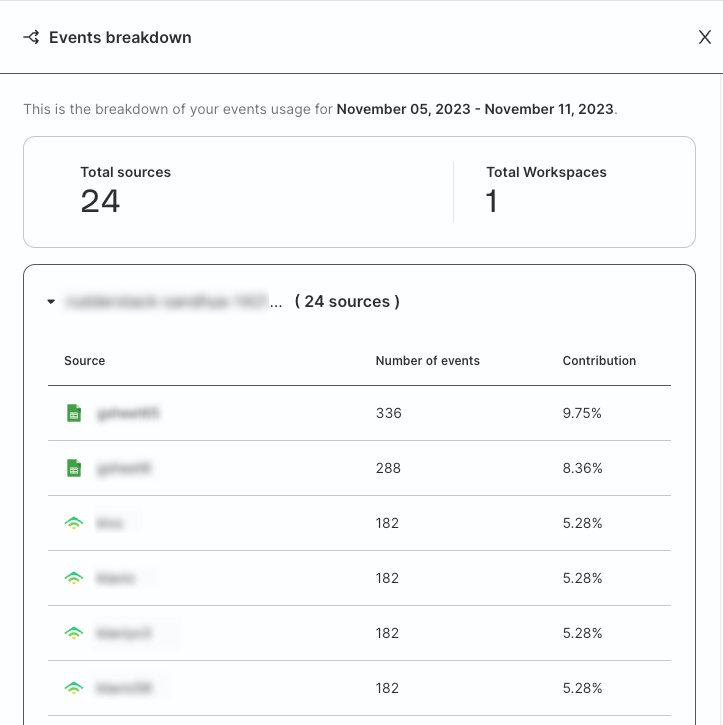Screen dimensions: 723x725
Task: Click the Total Workspaces count 1
Action: [491, 201]
